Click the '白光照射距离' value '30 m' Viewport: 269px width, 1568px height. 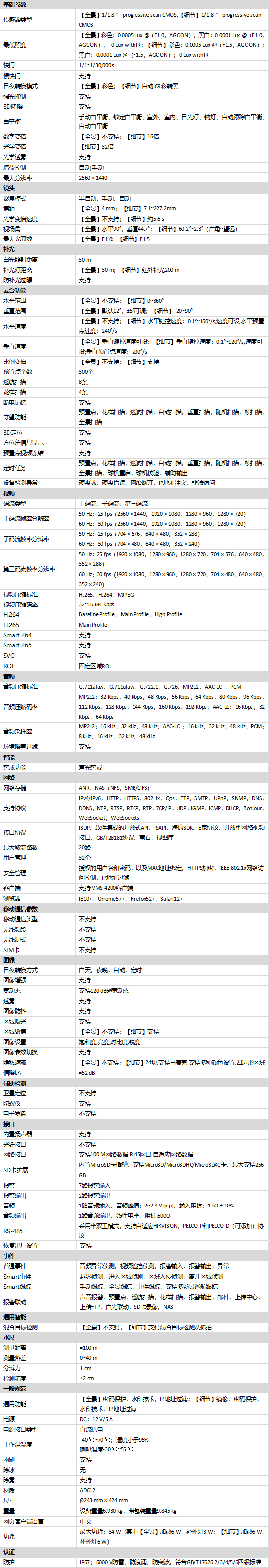pos(85,260)
